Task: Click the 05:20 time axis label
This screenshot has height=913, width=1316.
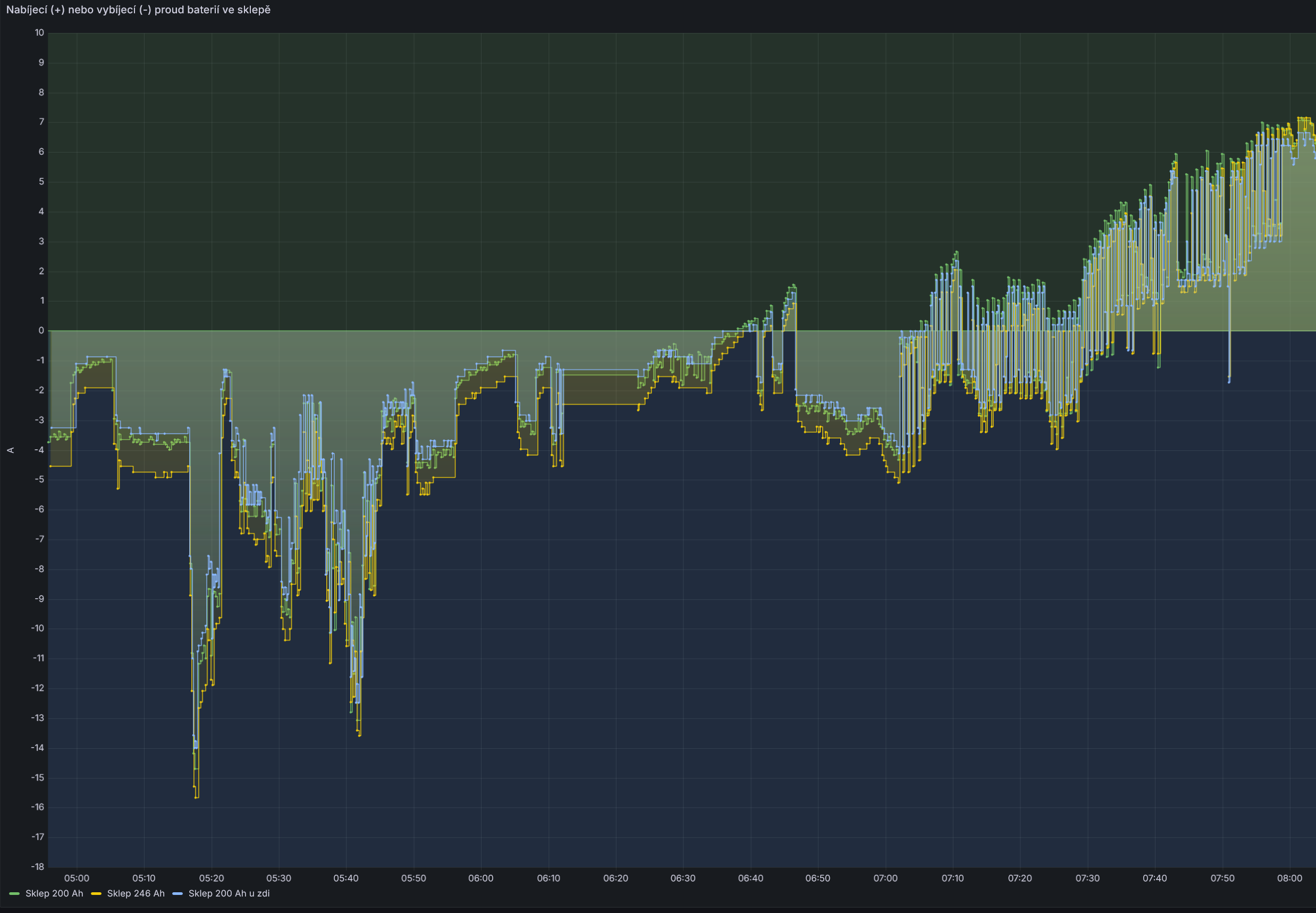Action: pyautogui.click(x=212, y=878)
